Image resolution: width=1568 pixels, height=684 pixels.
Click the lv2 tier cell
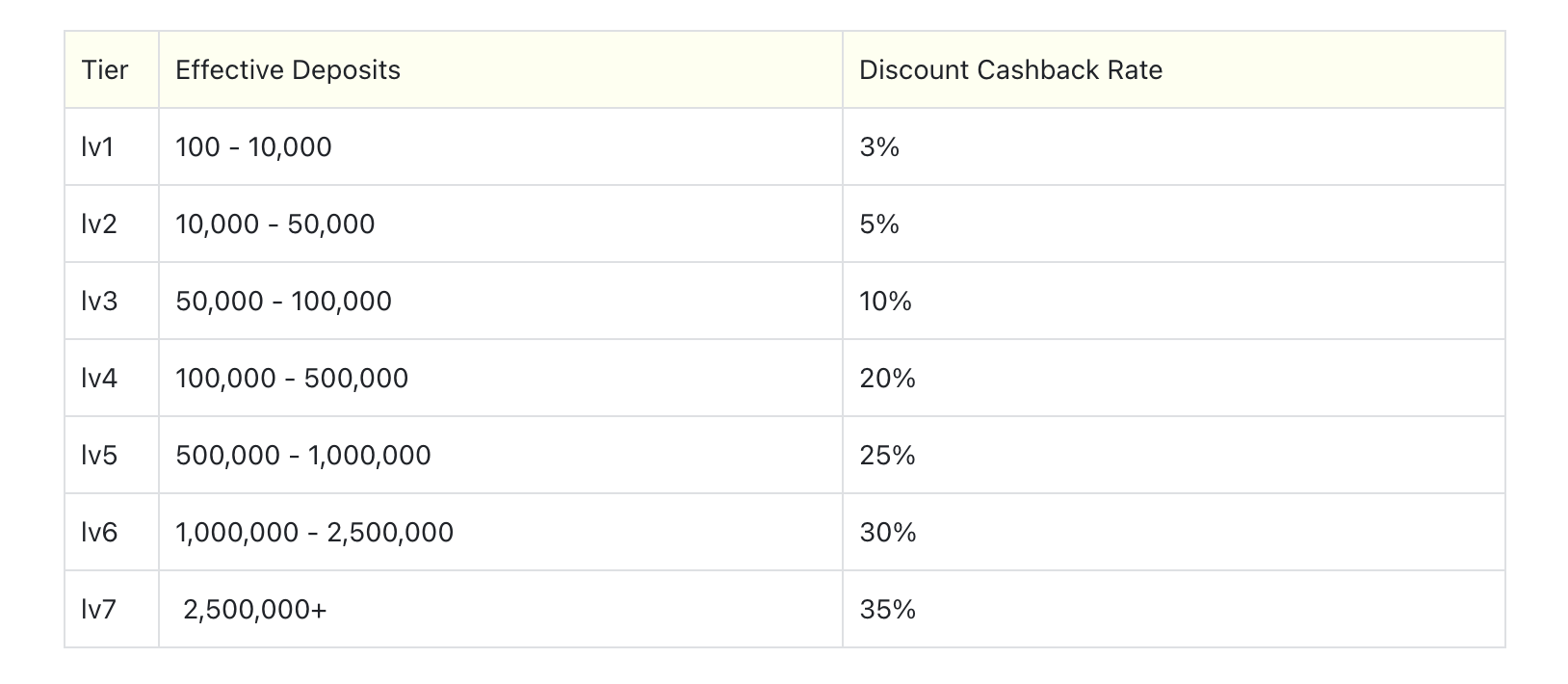click(x=112, y=224)
